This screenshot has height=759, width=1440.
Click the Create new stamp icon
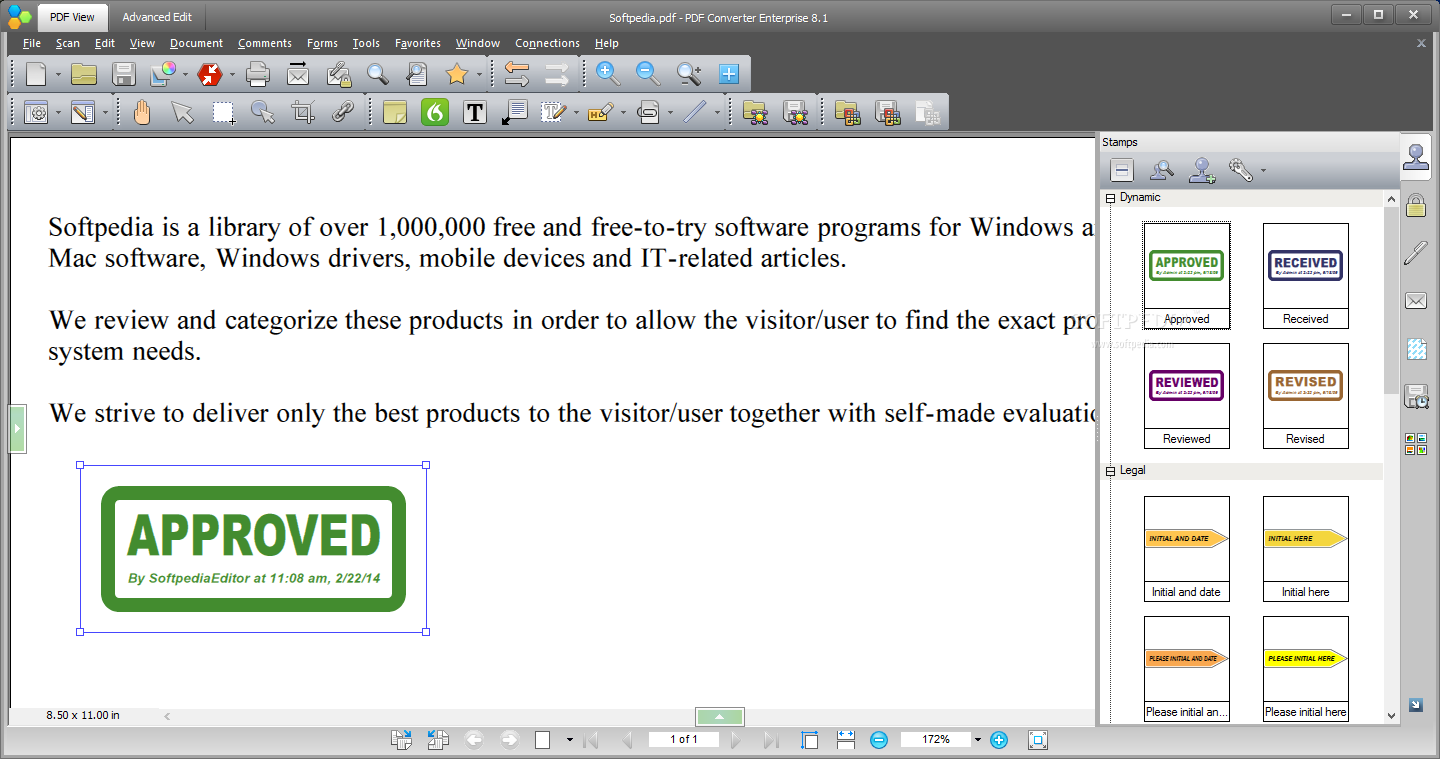click(1202, 170)
